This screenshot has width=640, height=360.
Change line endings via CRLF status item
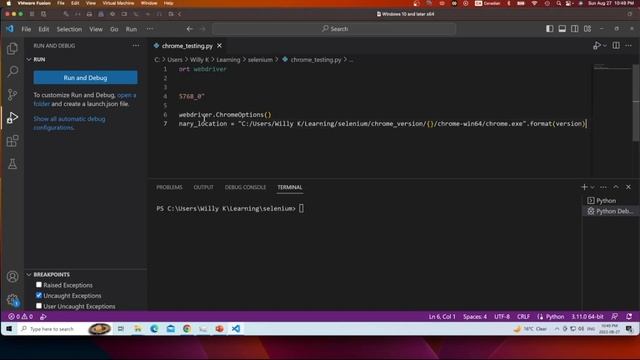(523, 317)
